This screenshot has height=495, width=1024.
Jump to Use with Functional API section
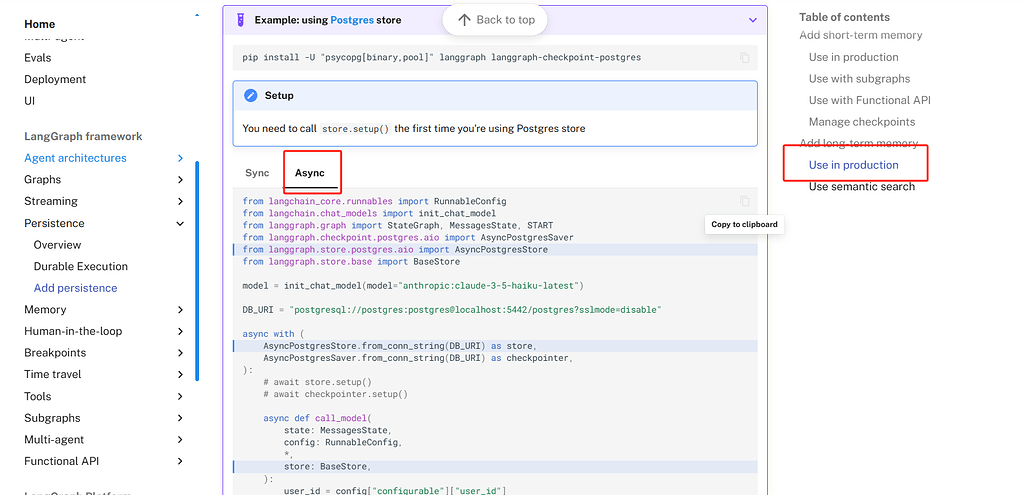click(870, 100)
